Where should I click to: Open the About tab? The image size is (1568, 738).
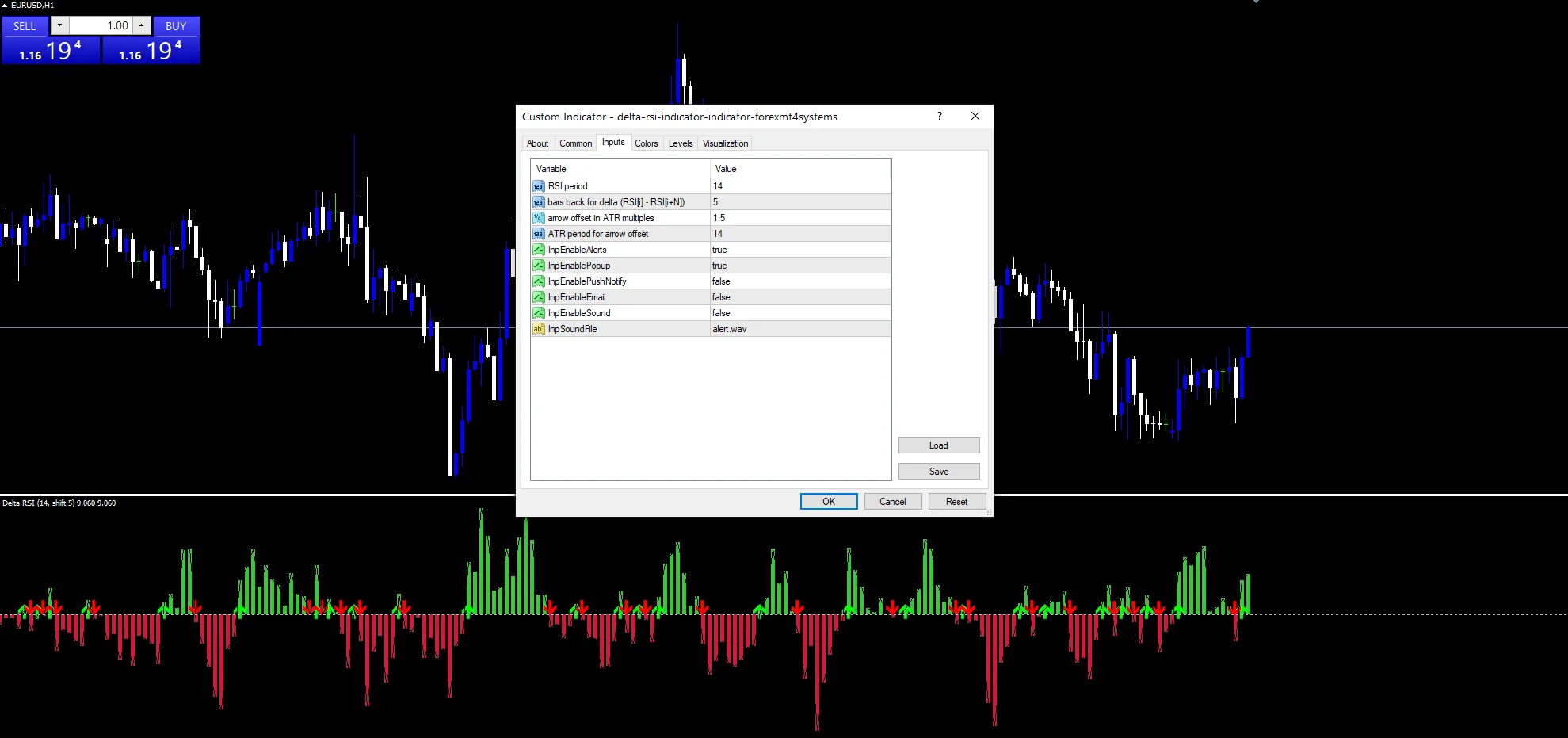(x=537, y=143)
